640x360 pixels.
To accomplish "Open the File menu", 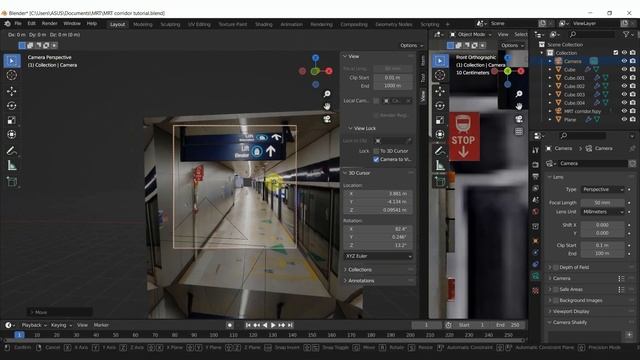I will [18, 24].
